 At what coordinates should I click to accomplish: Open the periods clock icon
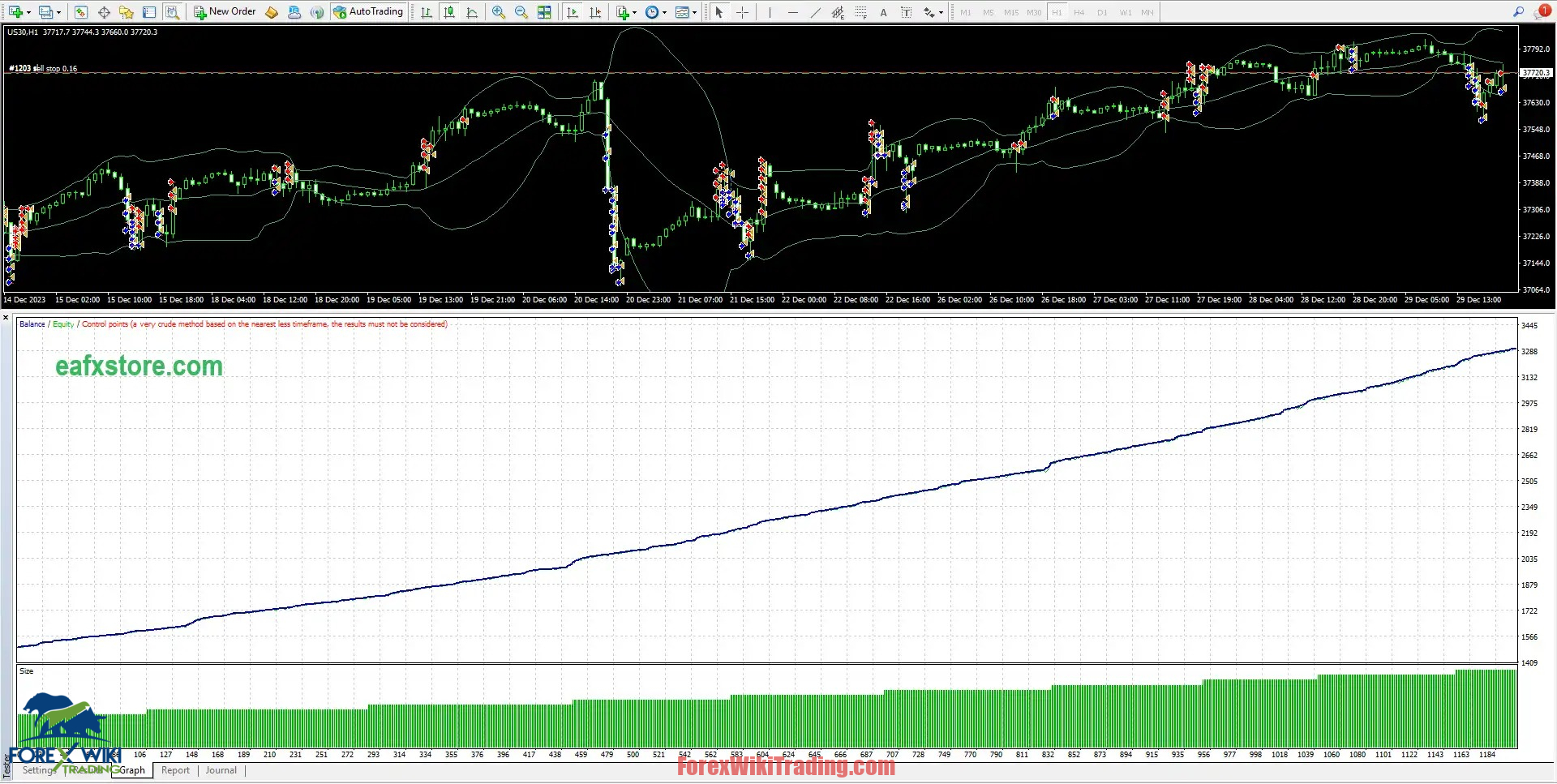pos(652,12)
